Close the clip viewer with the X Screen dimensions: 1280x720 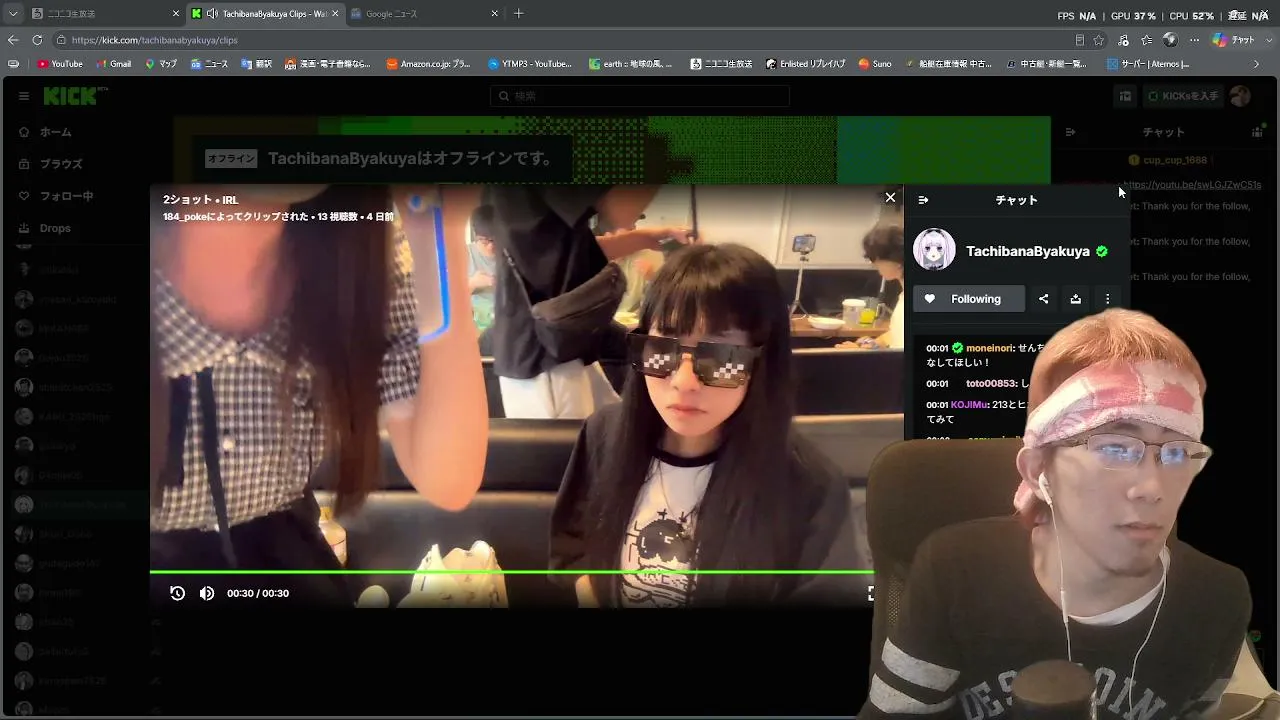tap(890, 198)
